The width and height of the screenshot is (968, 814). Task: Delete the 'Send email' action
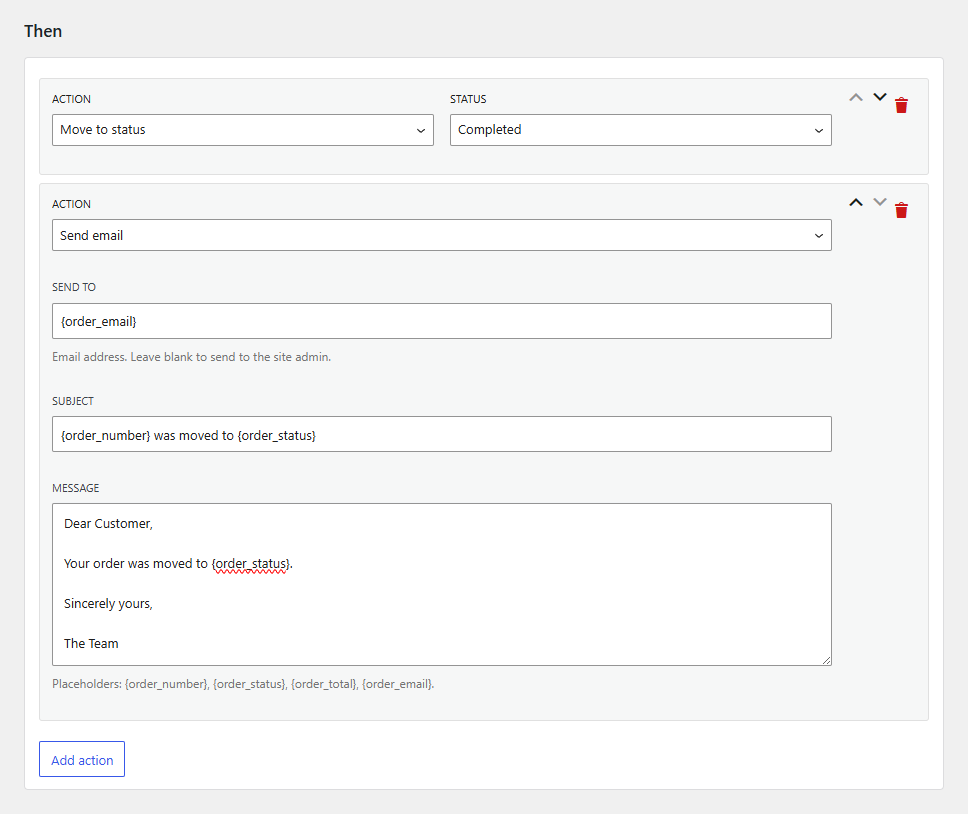(x=901, y=210)
